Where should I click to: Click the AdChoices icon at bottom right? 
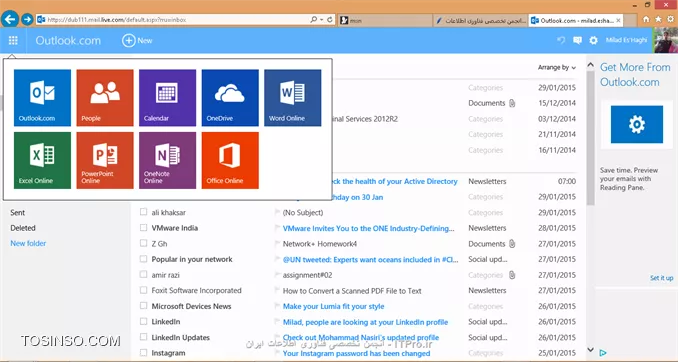click(603, 353)
